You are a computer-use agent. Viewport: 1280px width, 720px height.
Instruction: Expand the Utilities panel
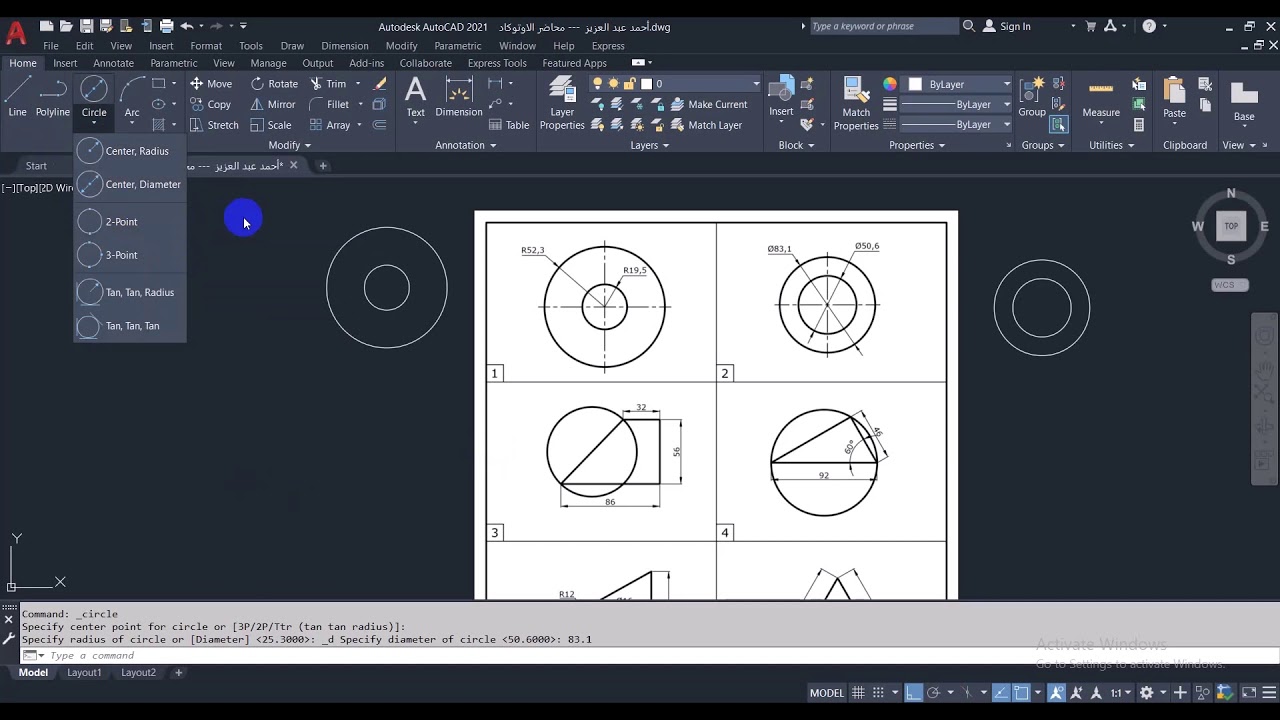pos(1112,145)
